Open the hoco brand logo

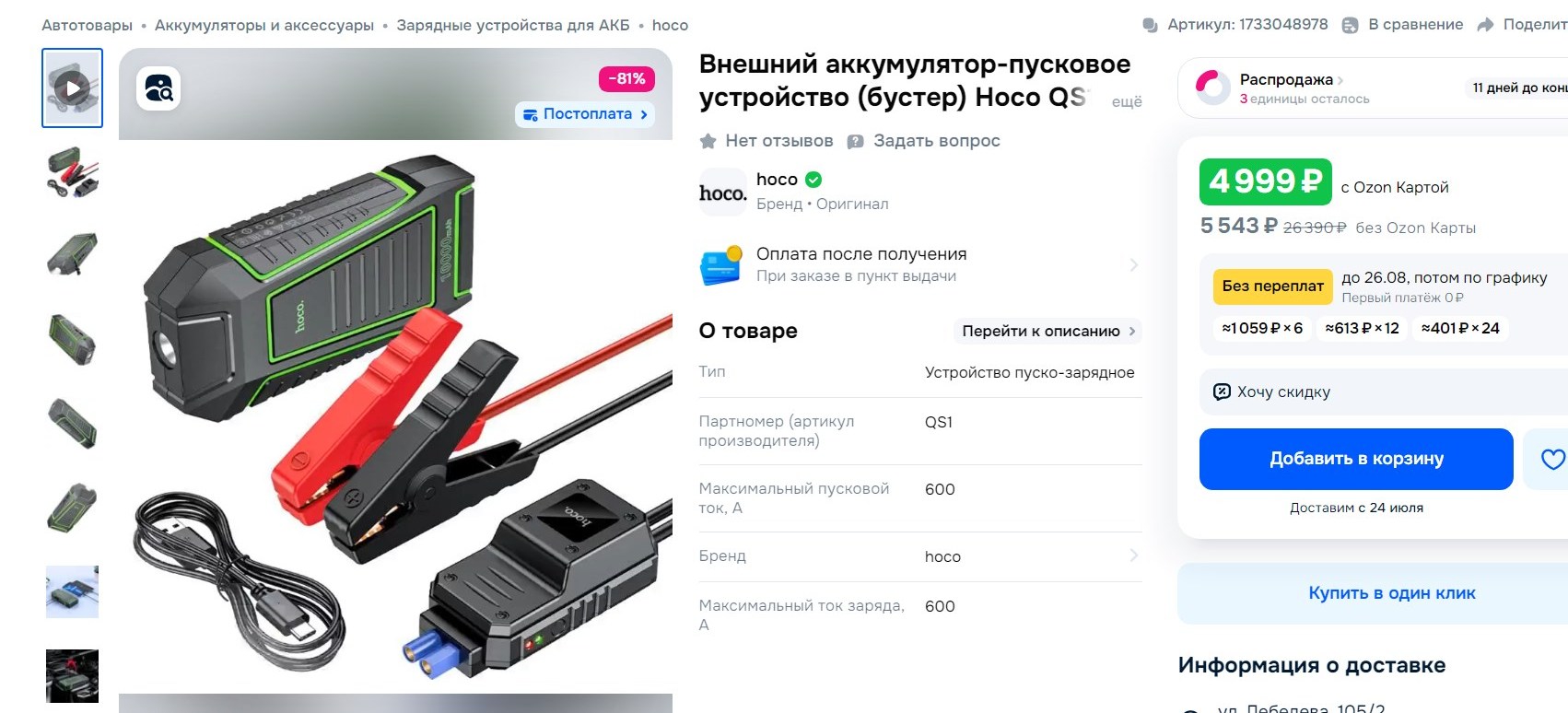(722, 193)
